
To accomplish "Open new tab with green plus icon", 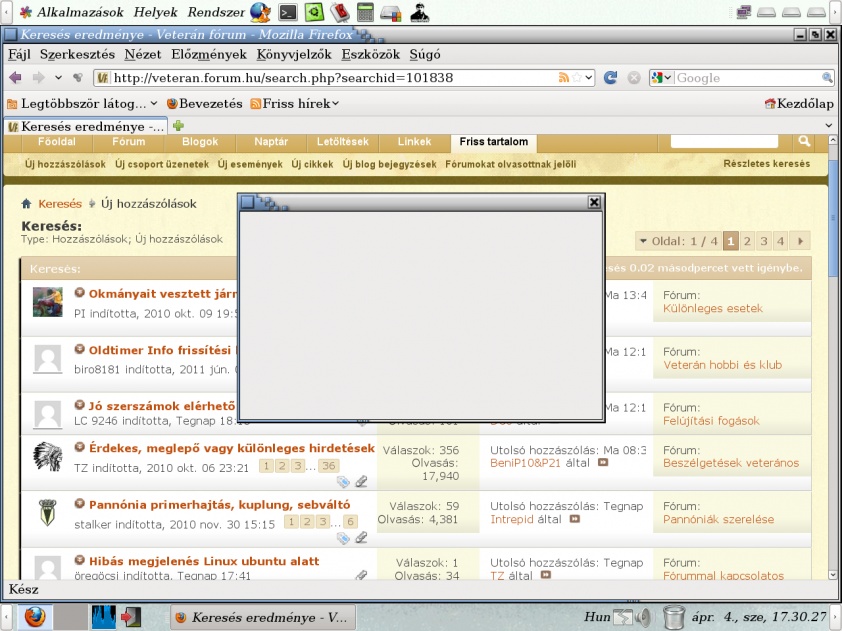I will pyautogui.click(x=179, y=126).
